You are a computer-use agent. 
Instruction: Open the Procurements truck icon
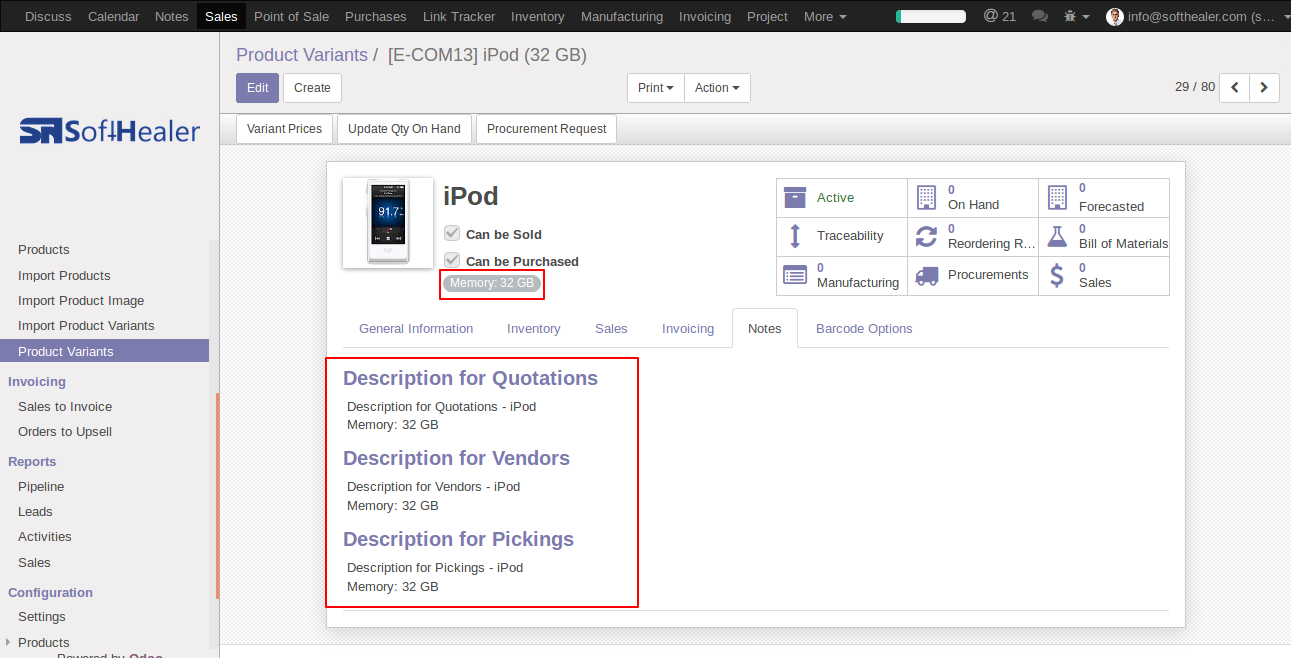coord(927,275)
